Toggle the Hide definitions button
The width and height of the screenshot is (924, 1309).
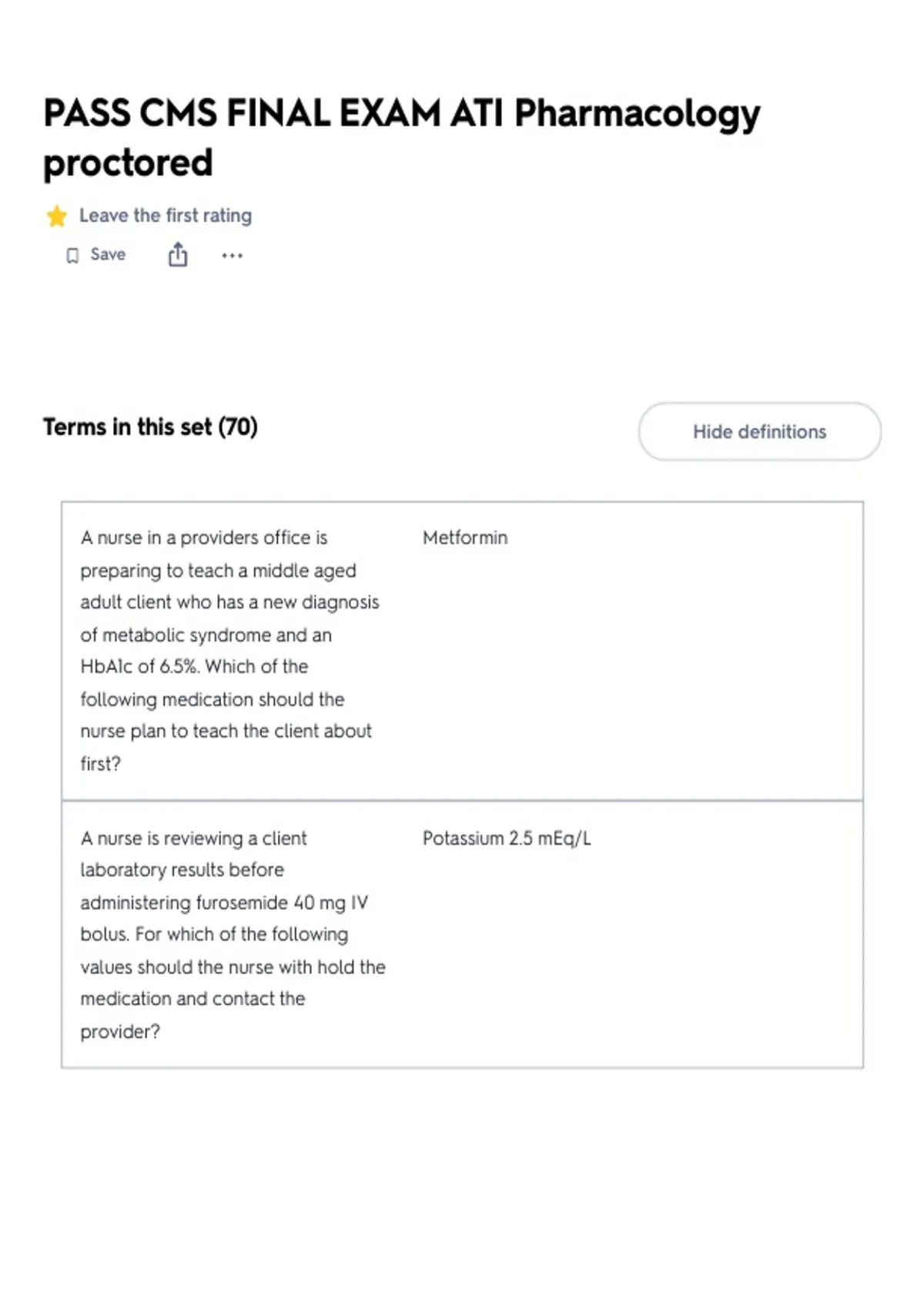pos(759,431)
